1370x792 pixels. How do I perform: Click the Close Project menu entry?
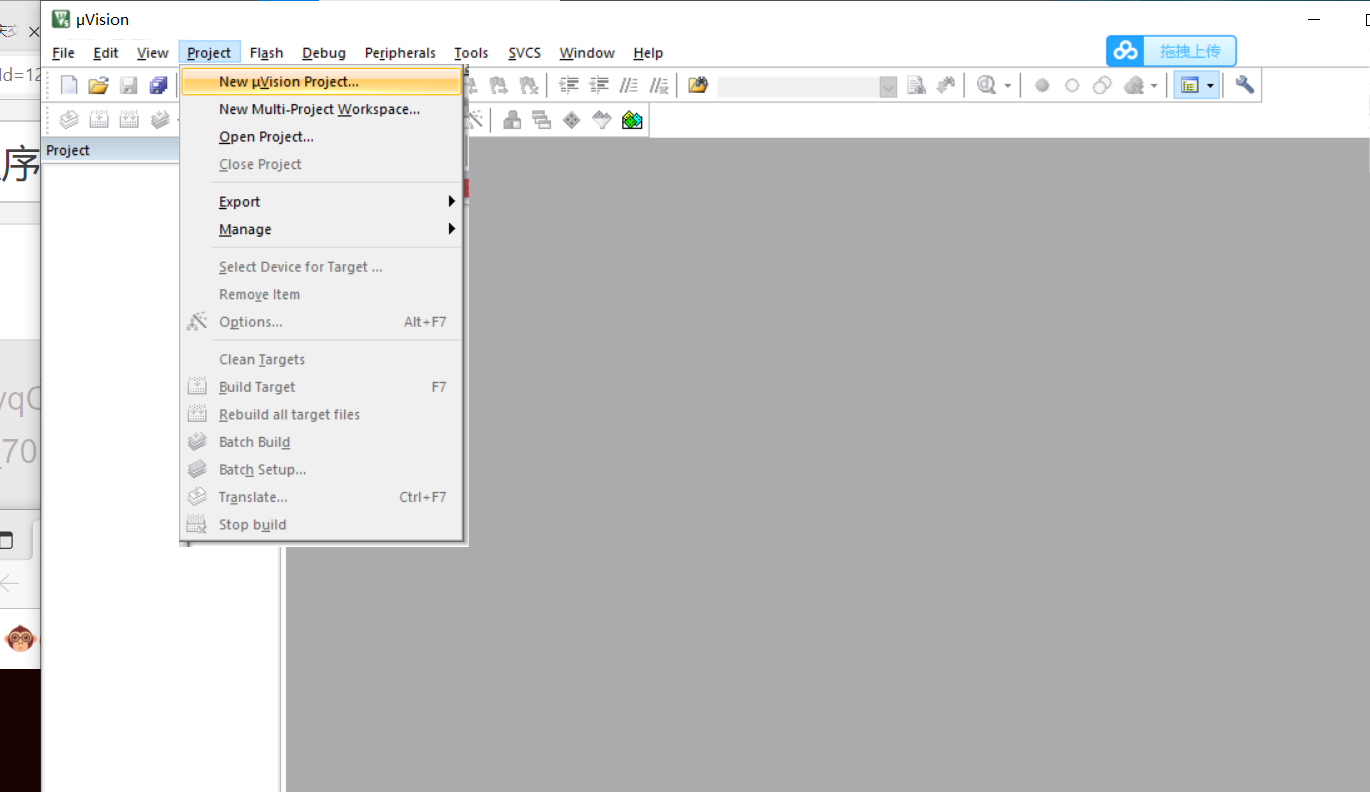point(321,164)
